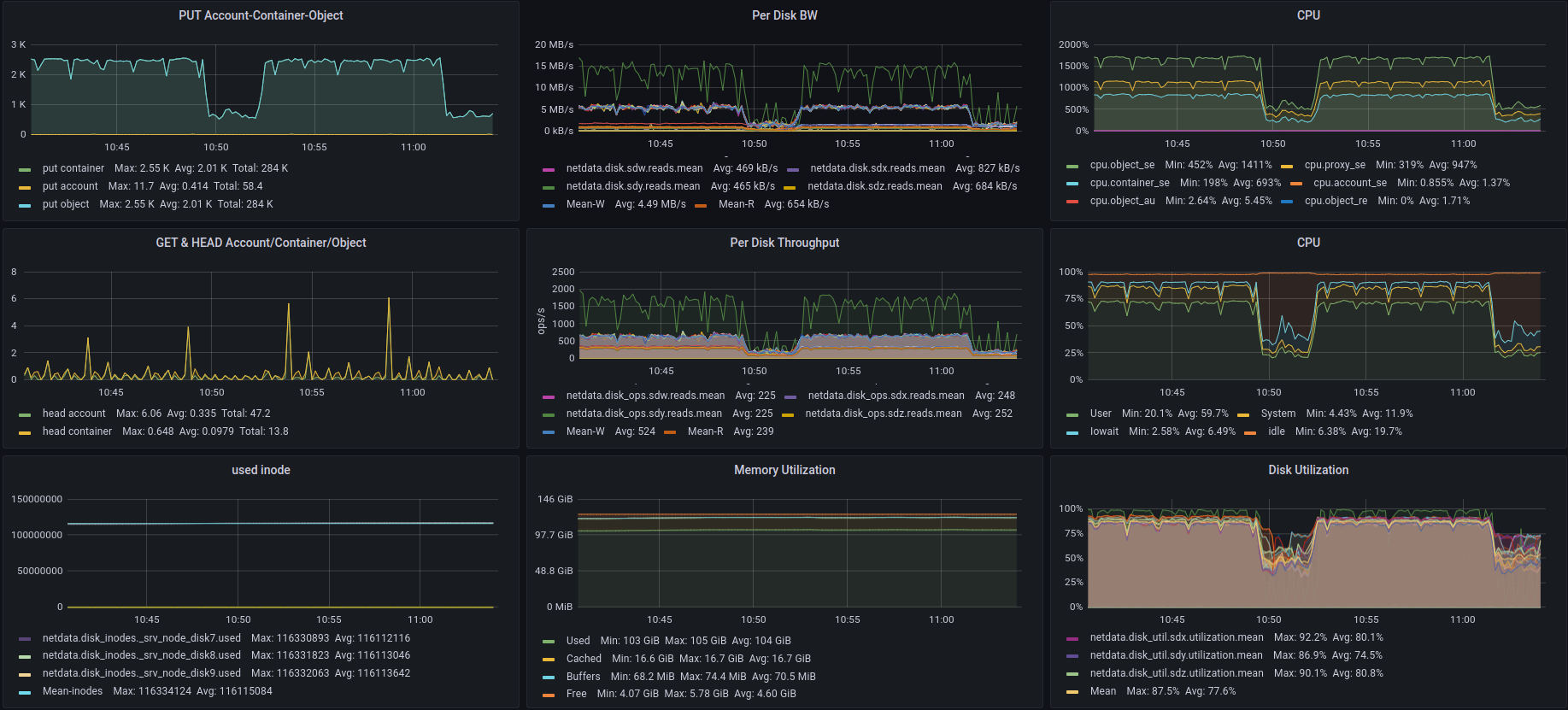1568x710 pixels.
Task: Open the Disk Utilization panel title menu
Action: coord(1307,470)
